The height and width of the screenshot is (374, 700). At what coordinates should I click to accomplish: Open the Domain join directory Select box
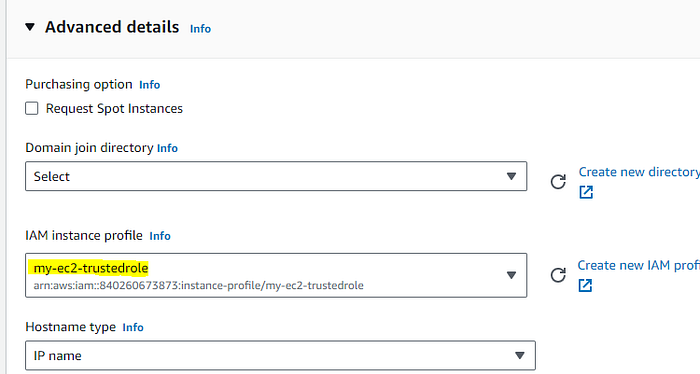pyautogui.click(x=276, y=176)
